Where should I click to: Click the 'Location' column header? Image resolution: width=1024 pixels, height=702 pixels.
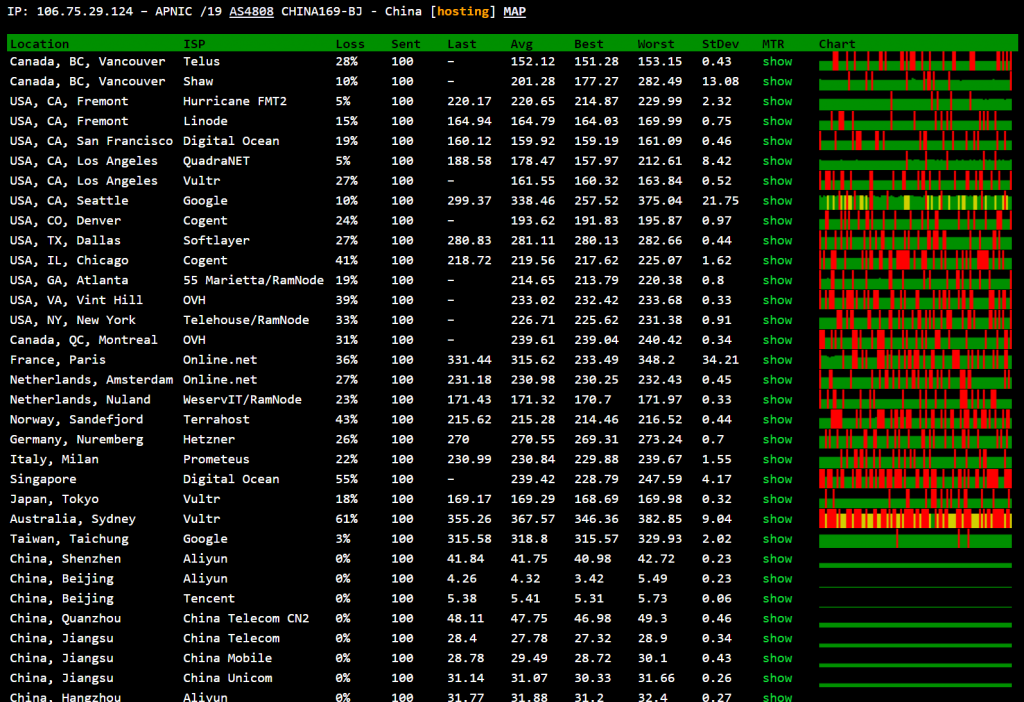coord(39,44)
